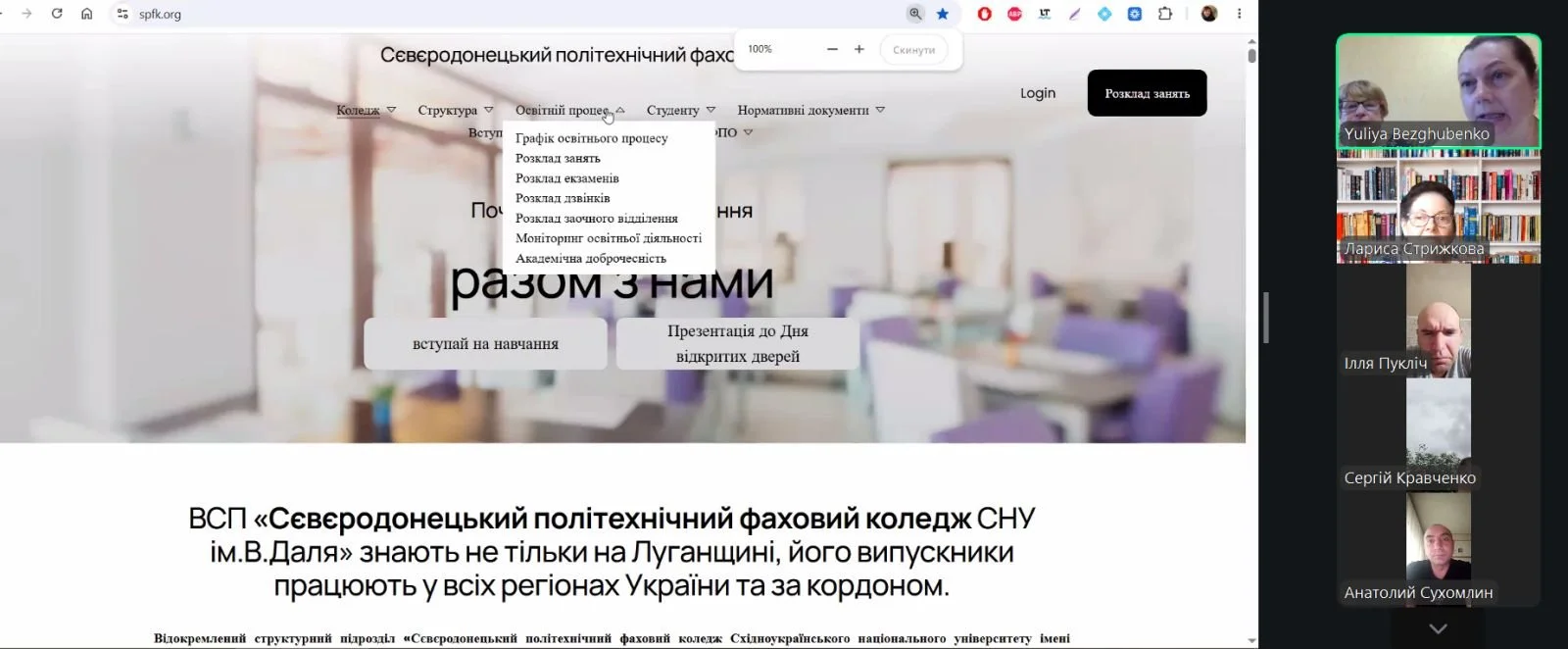Open the LT LanguageTool extension

1045,14
